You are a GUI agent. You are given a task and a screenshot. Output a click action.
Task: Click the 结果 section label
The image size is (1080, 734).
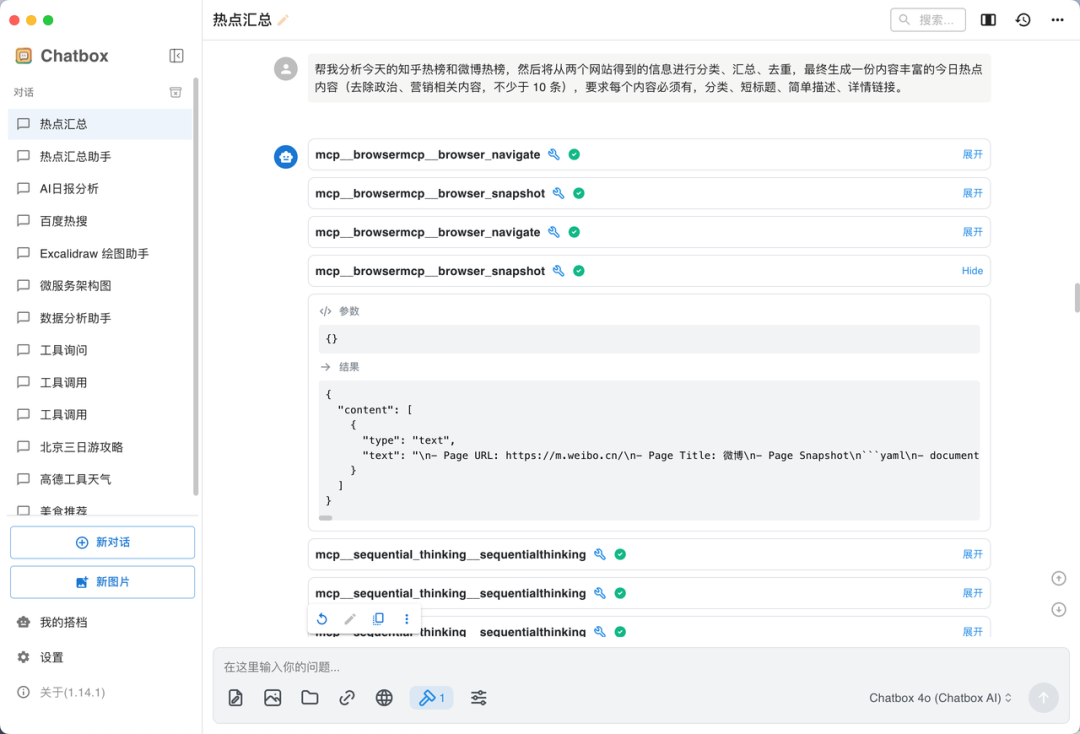click(x=349, y=367)
